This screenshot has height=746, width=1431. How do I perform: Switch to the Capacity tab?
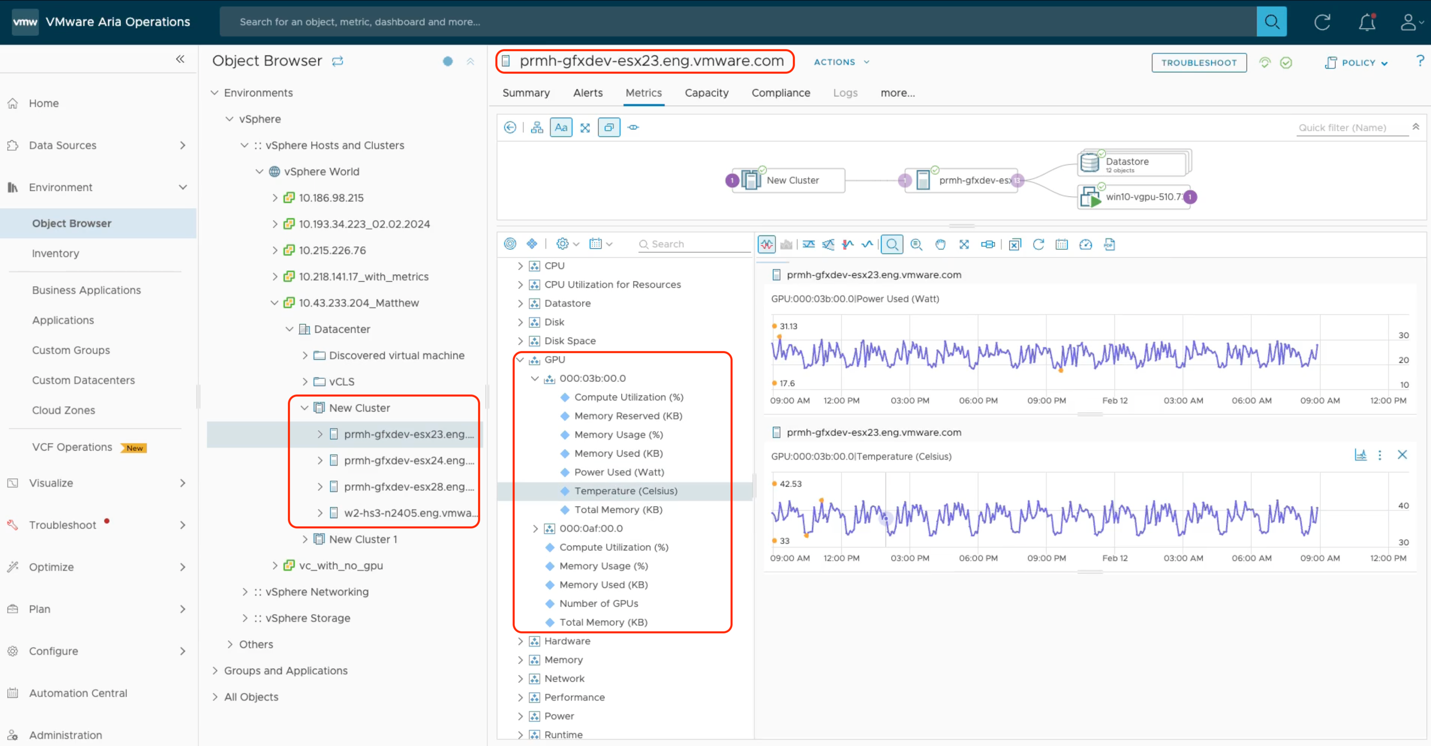click(x=707, y=93)
